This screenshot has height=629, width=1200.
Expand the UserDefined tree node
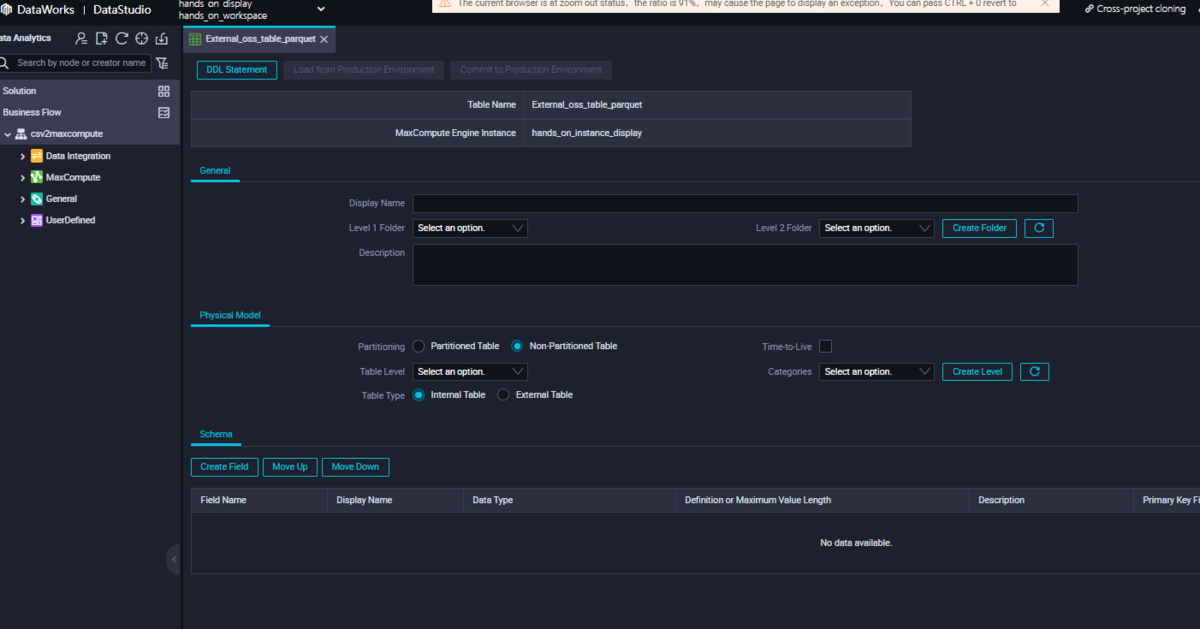[x=23, y=220]
